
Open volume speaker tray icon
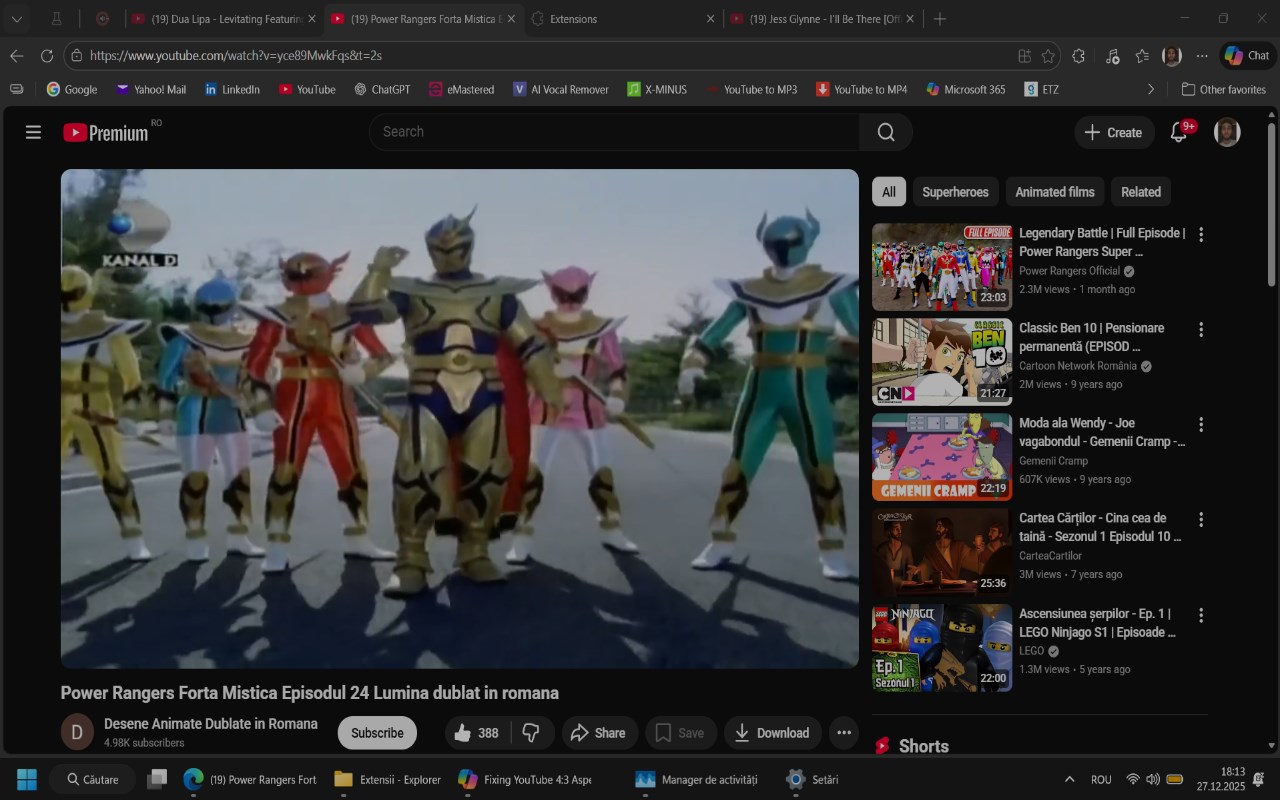[x=1153, y=779]
